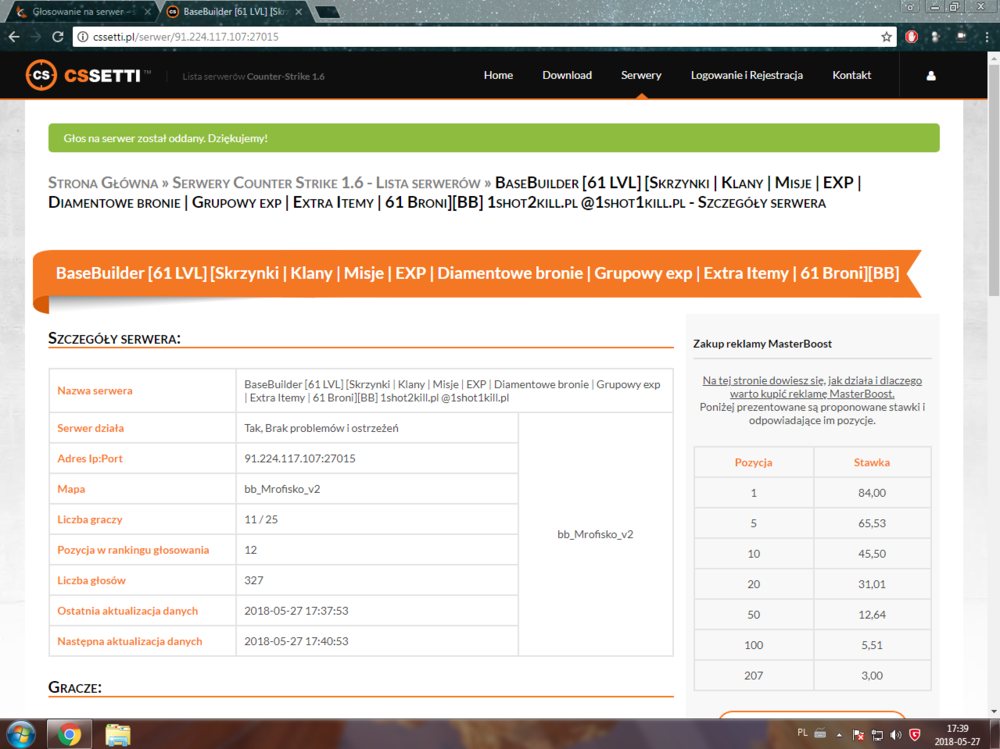Image resolution: width=1000 pixels, height=749 pixels.
Task: Click the action center flag tray icon
Action: coord(858,735)
